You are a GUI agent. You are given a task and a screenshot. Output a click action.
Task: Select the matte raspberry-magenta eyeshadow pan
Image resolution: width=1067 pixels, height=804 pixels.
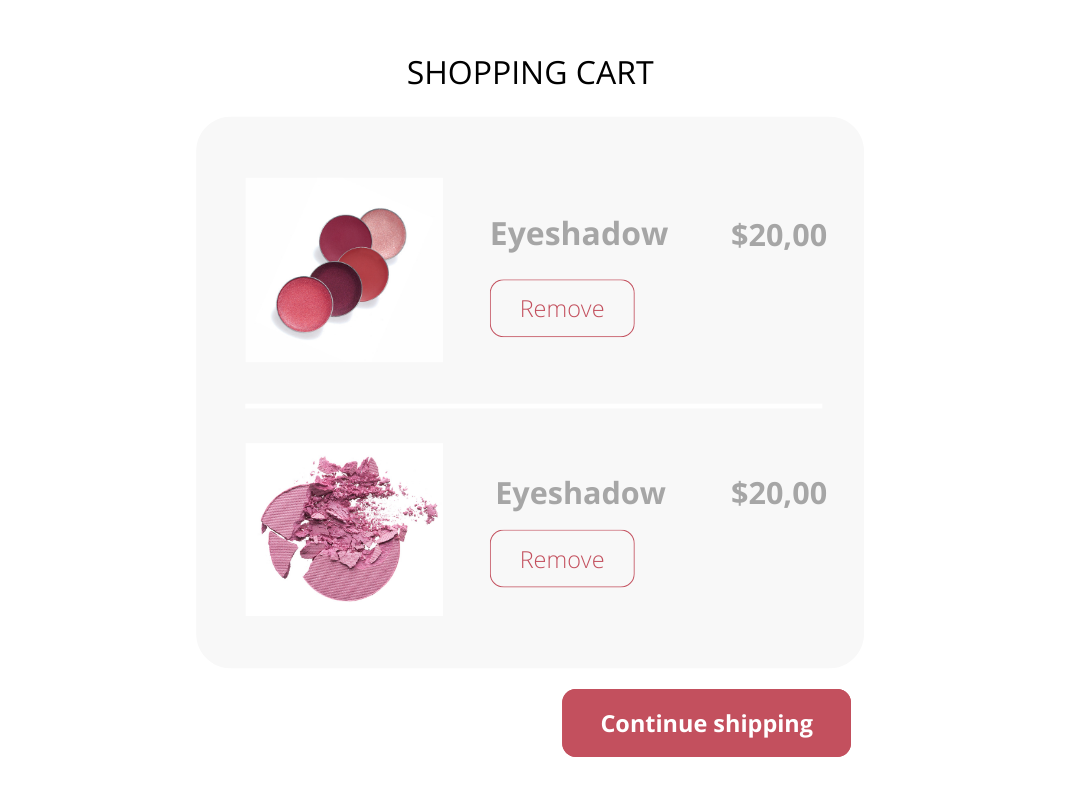pyautogui.click(x=344, y=236)
